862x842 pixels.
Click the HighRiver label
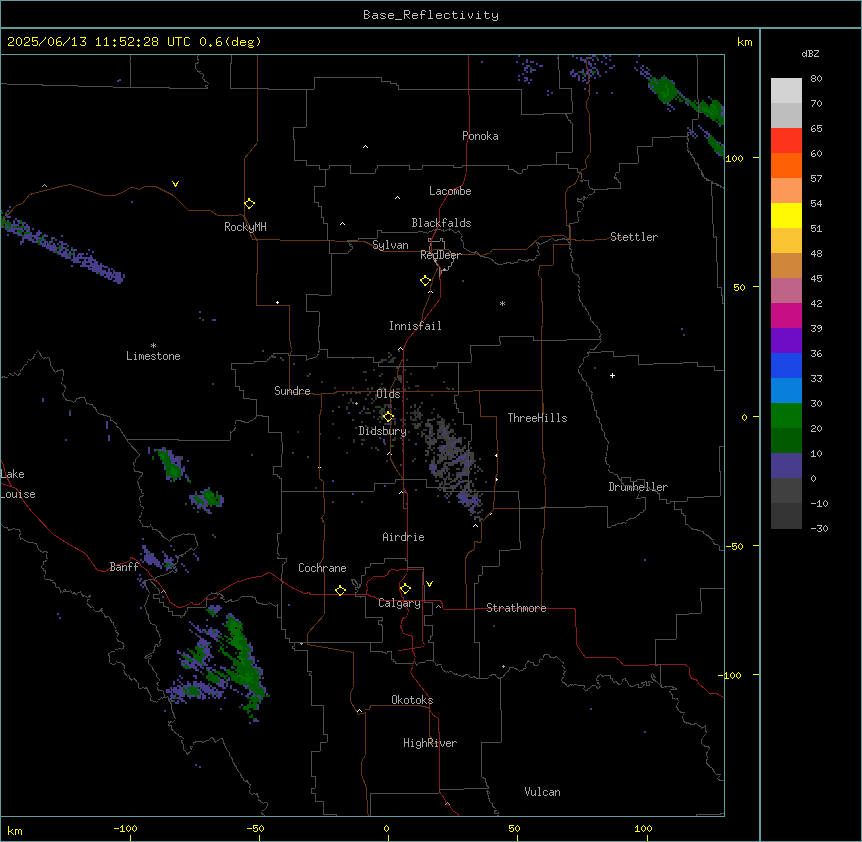point(430,743)
